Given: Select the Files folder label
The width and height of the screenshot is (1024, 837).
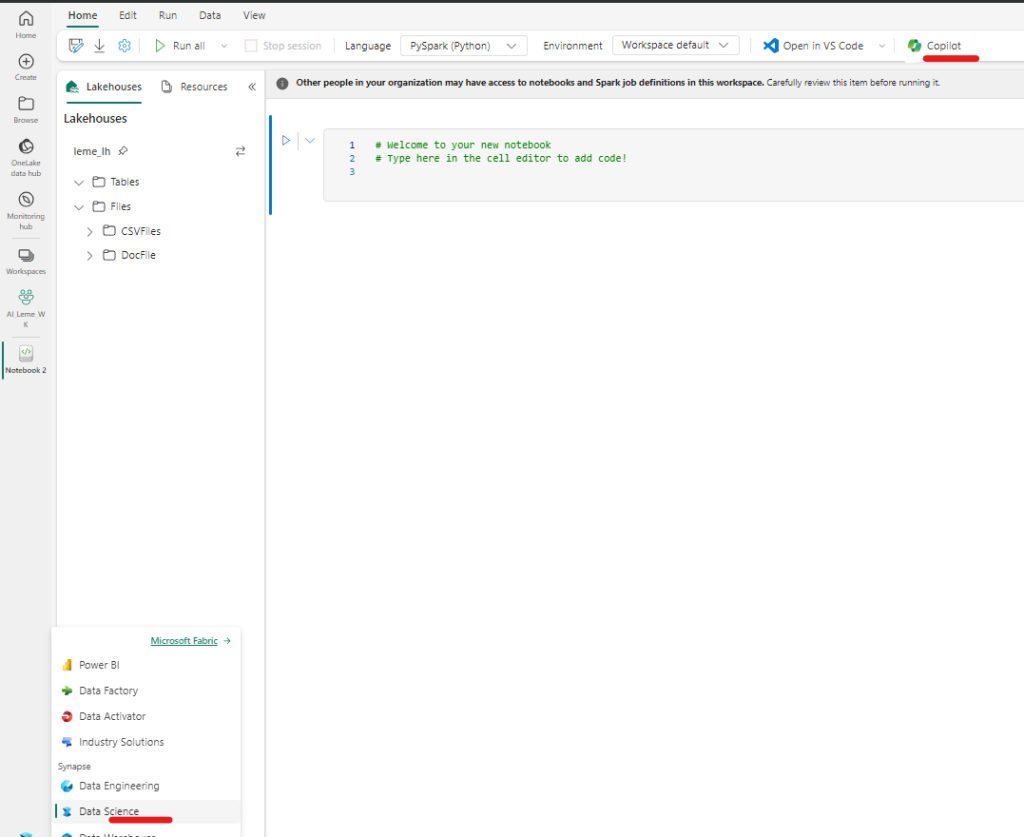Looking at the screenshot, I should pyautogui.click(x=120, y=206).
